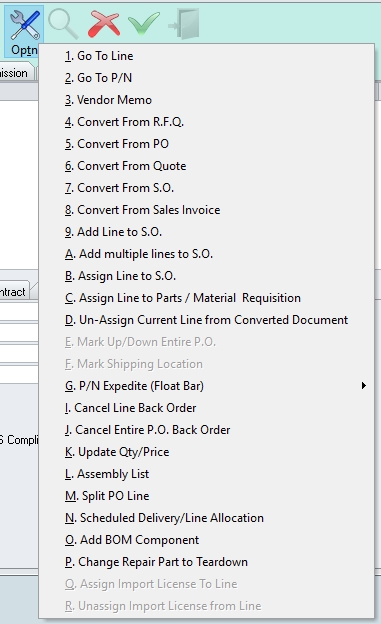Choose Convert From PO
Image resolution: width=381 pixels, height=624 pixels.
pyautogui.click(x=206, y=144)
